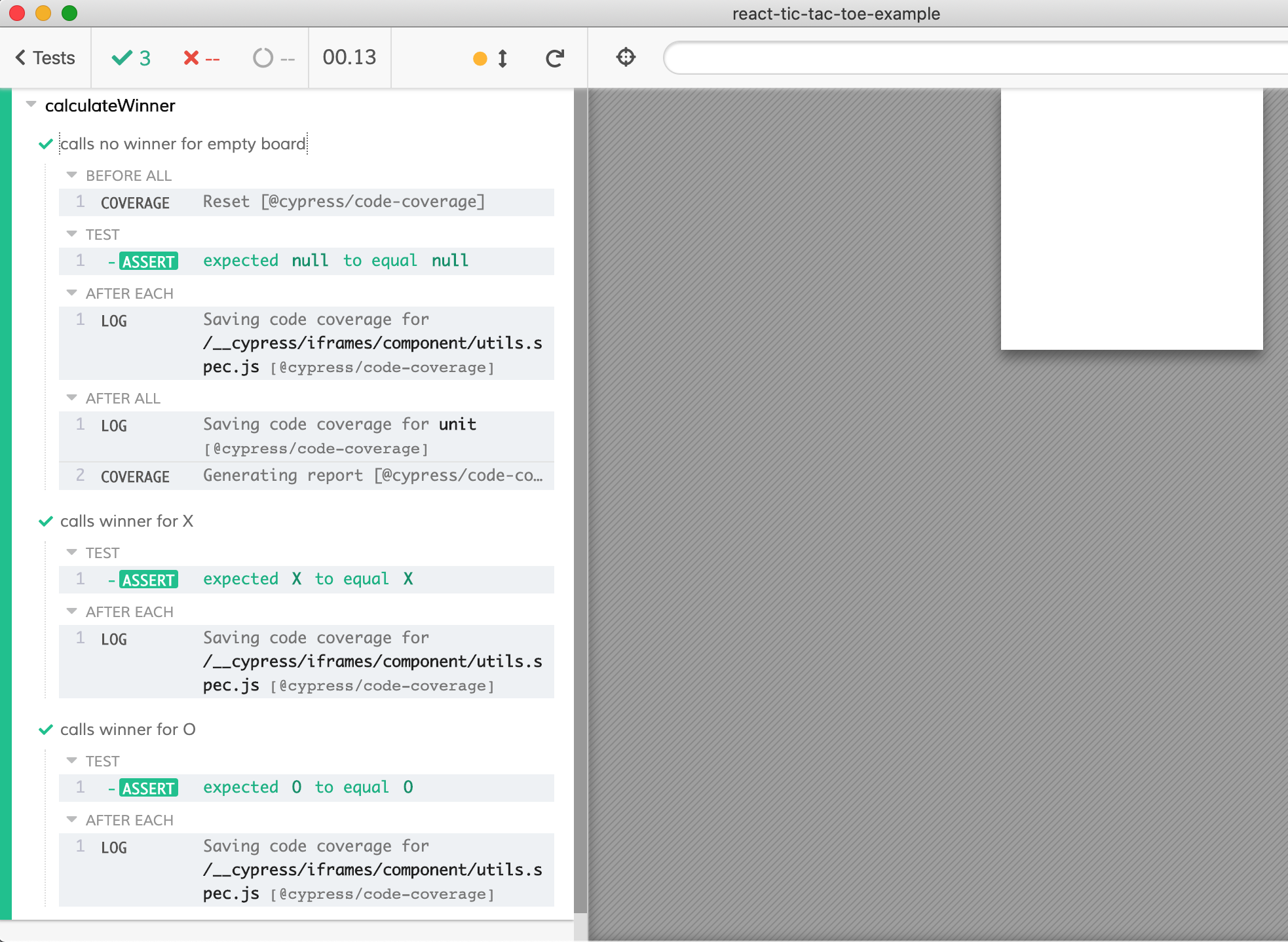Screen dimensions: 1288x942
Task: Click the passed tests count checkmark
Action: coord(122,58)
